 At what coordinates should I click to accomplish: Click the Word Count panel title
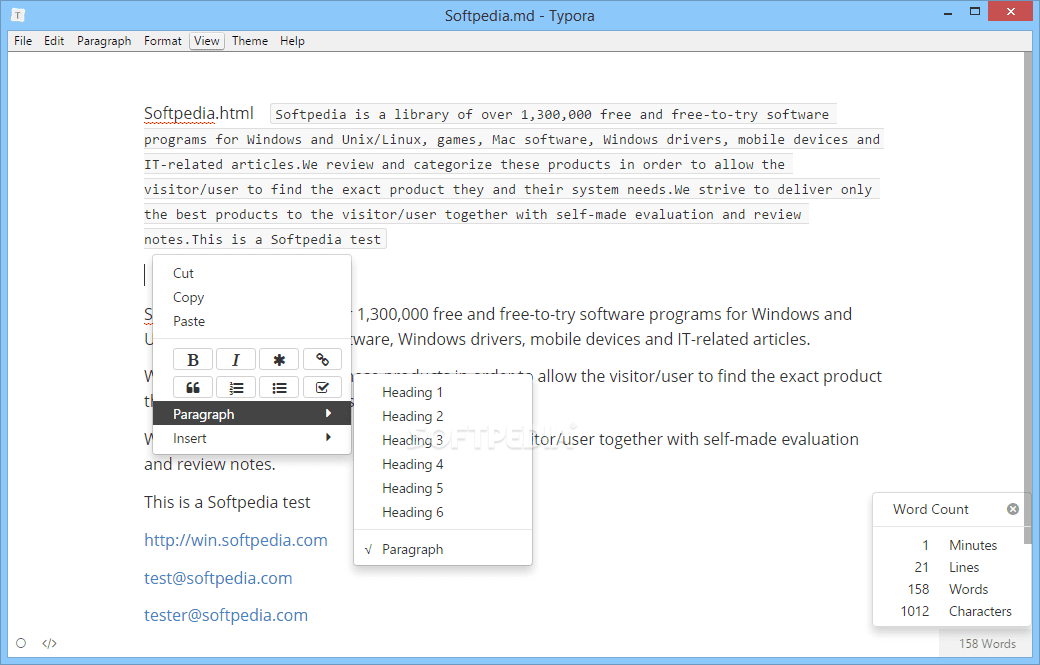(x=931, y=509)
